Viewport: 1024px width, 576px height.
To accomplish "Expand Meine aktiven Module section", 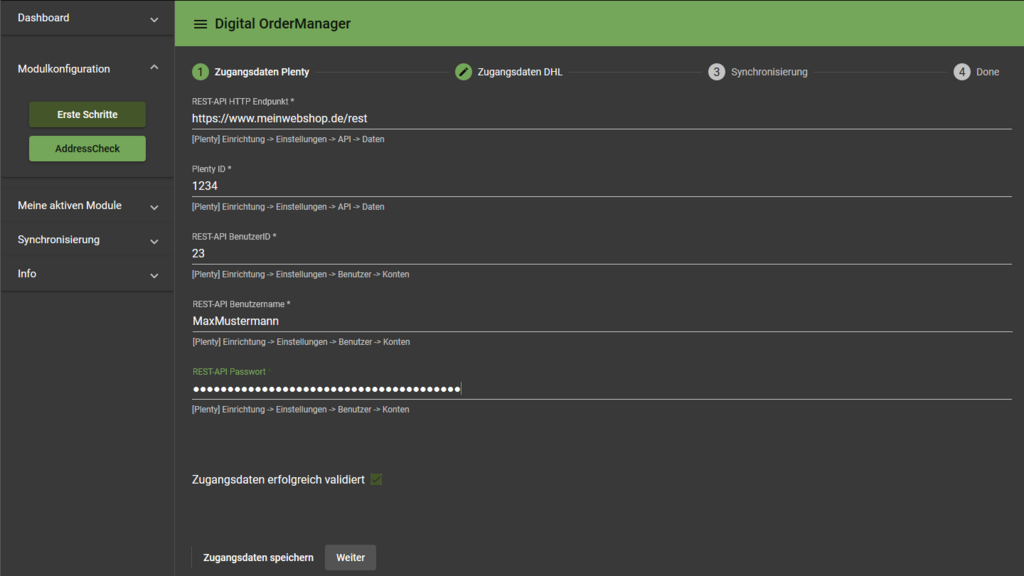I will click(x=154, y=207).
